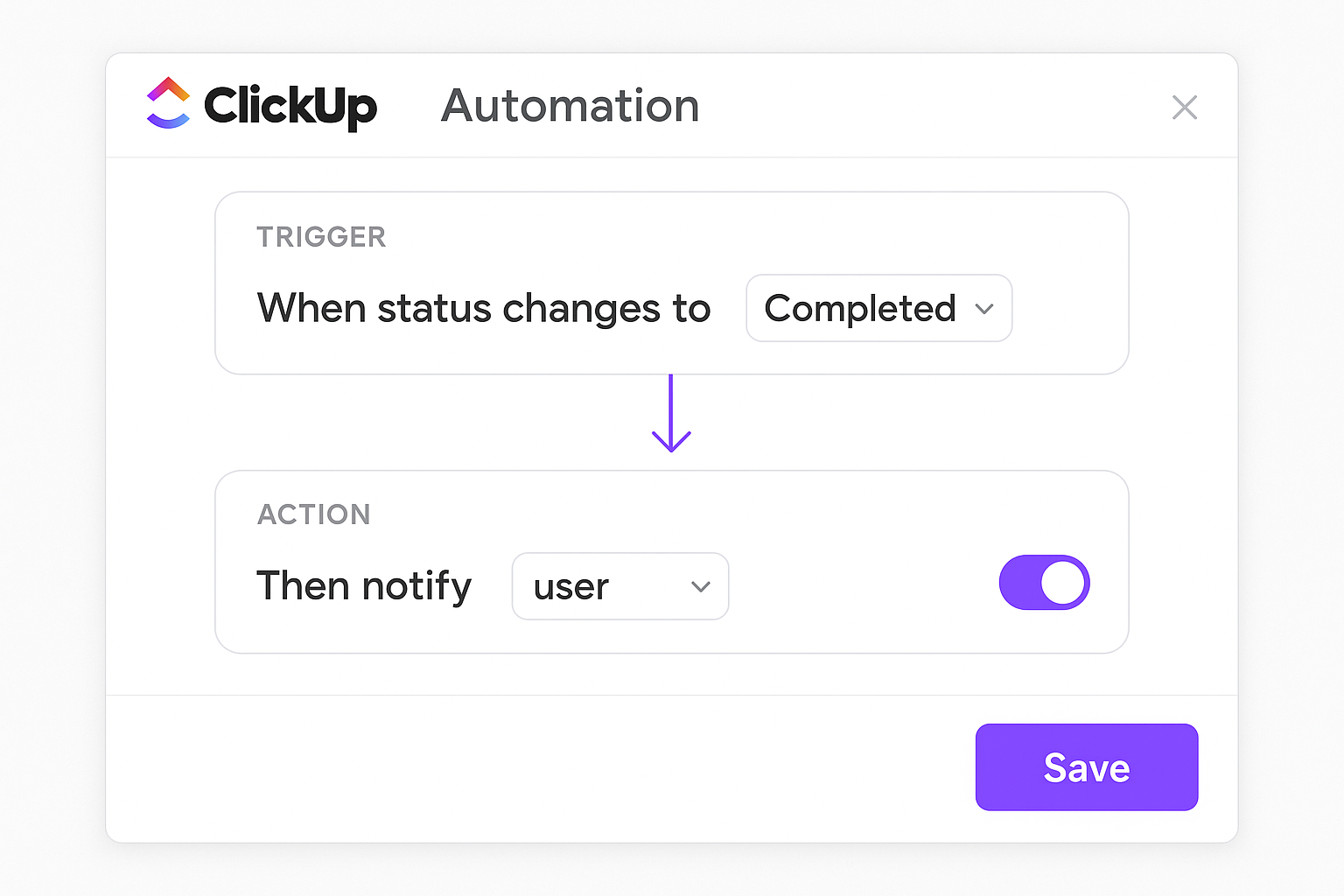Click the word "Completed" in the trigger field
The height and width of the screenshot is (896, 1344).
pos(859,309)
